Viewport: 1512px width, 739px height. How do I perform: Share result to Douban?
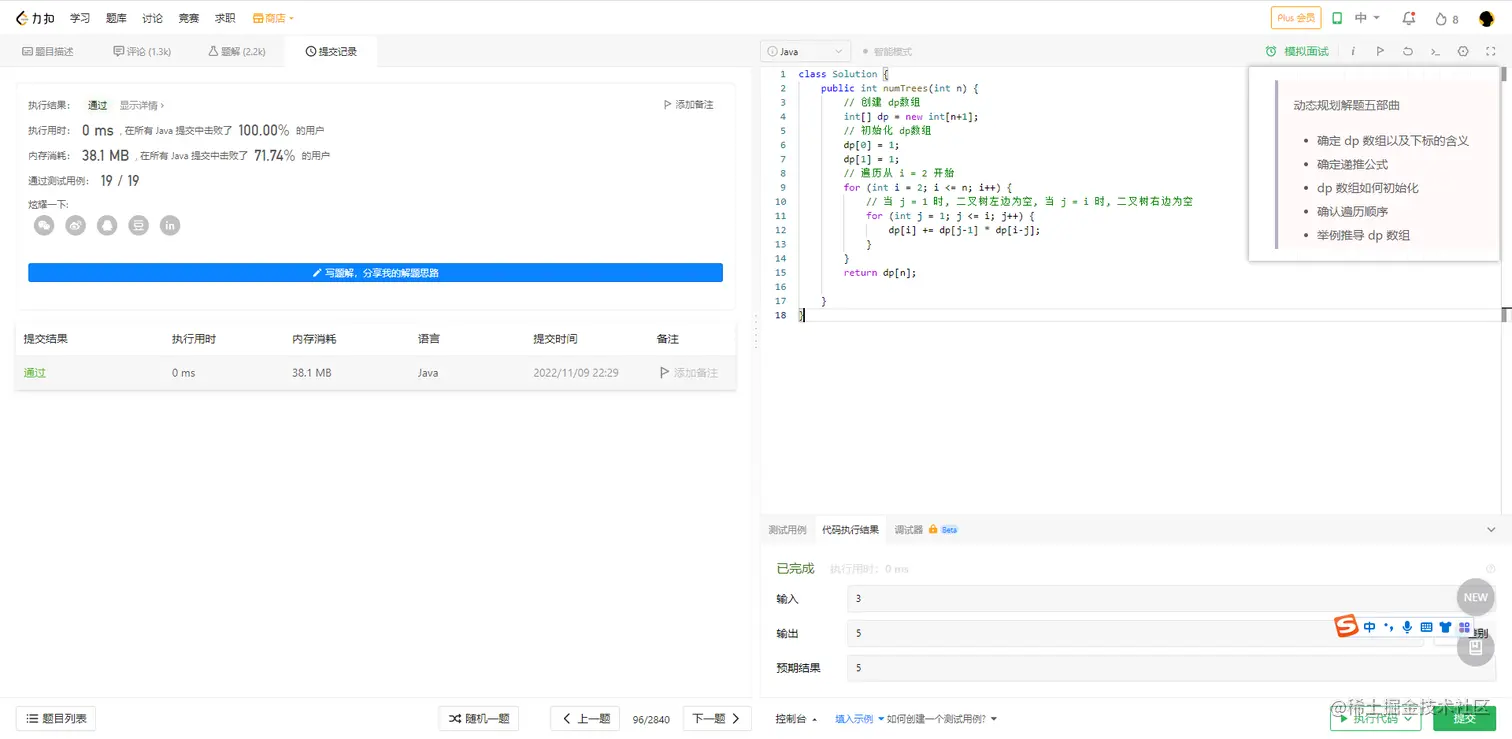point(139,226)
